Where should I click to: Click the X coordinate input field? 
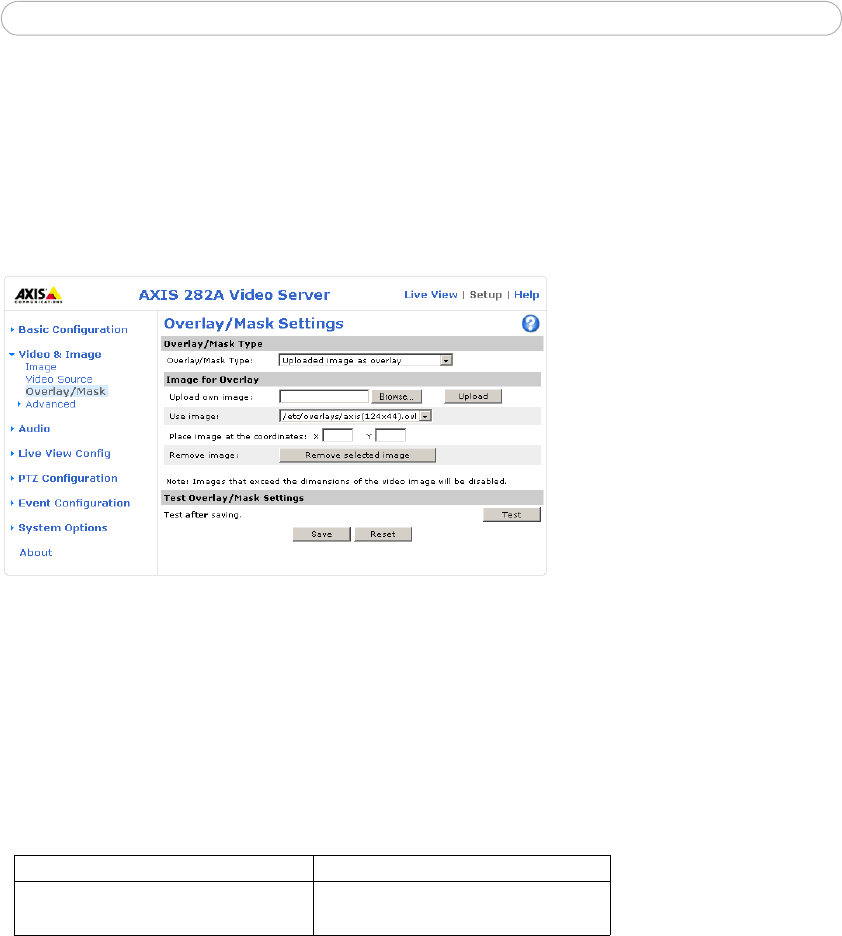point(338,435)
